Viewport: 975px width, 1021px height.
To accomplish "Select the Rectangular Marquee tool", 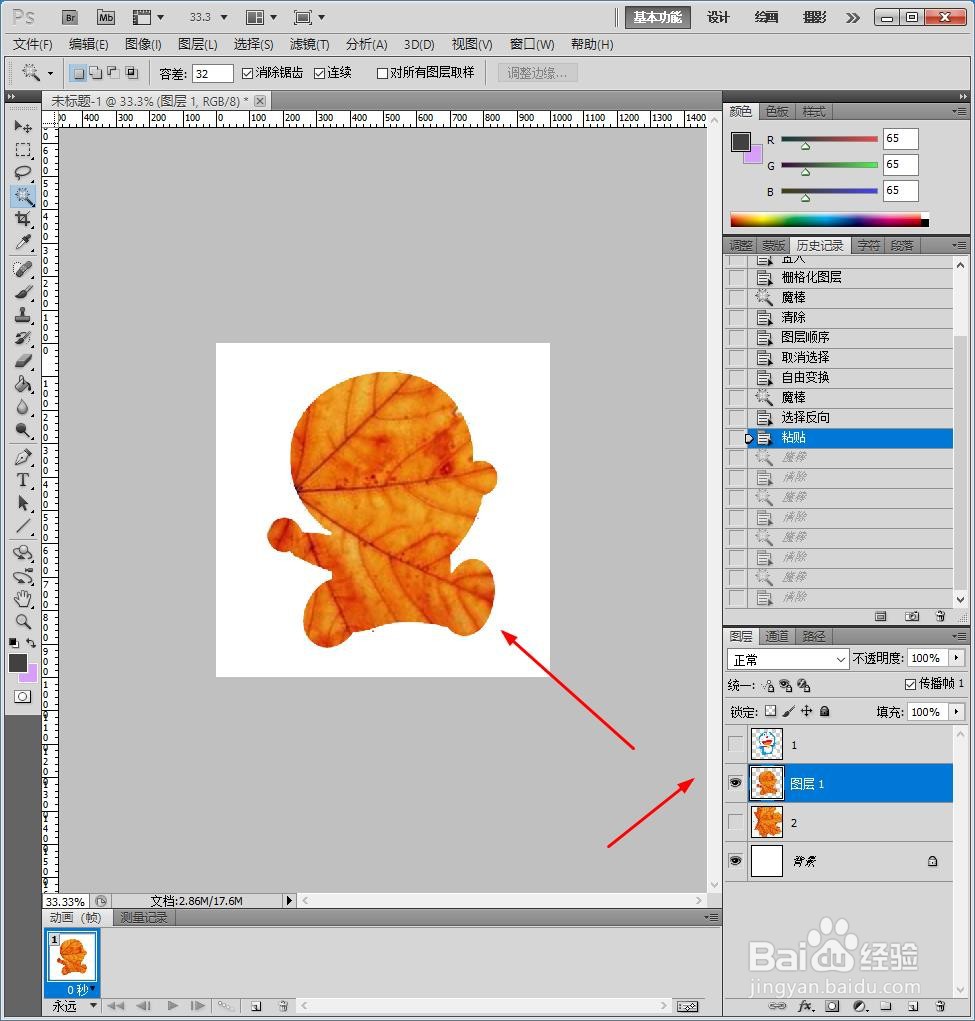I will (23, 150).
